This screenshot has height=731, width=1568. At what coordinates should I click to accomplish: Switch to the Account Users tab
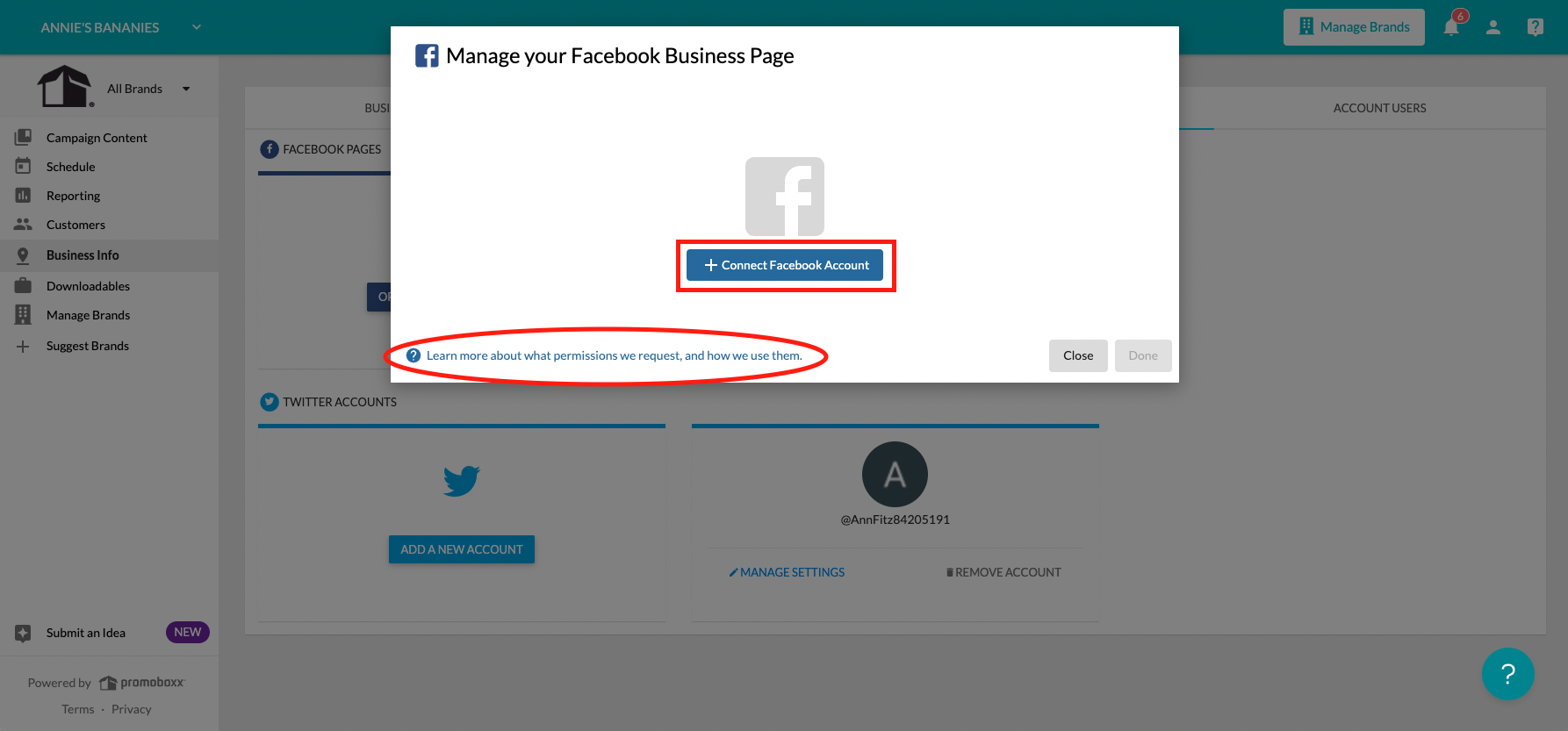(1379, 108)
